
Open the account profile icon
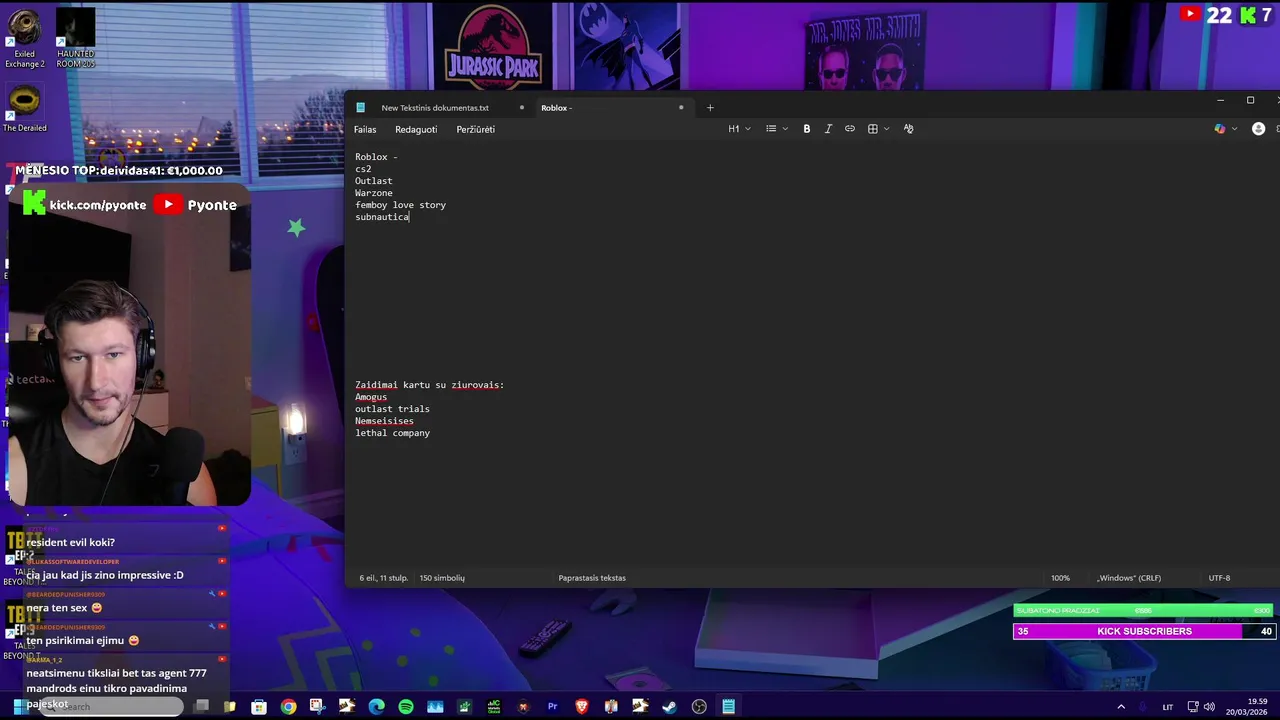tap(1258, 129)
